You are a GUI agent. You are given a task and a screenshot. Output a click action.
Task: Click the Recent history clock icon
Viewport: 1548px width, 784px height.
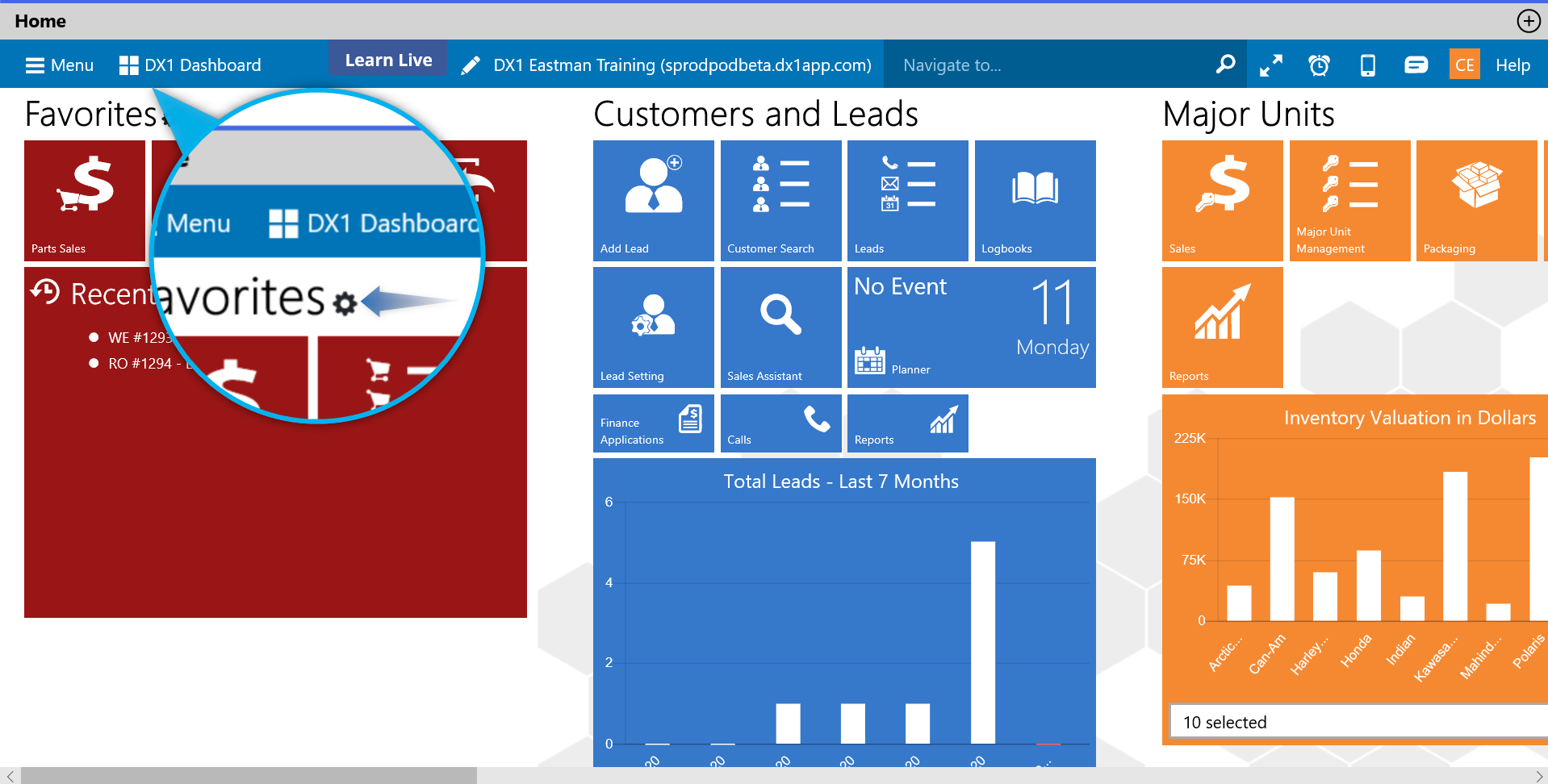point(45,292)
